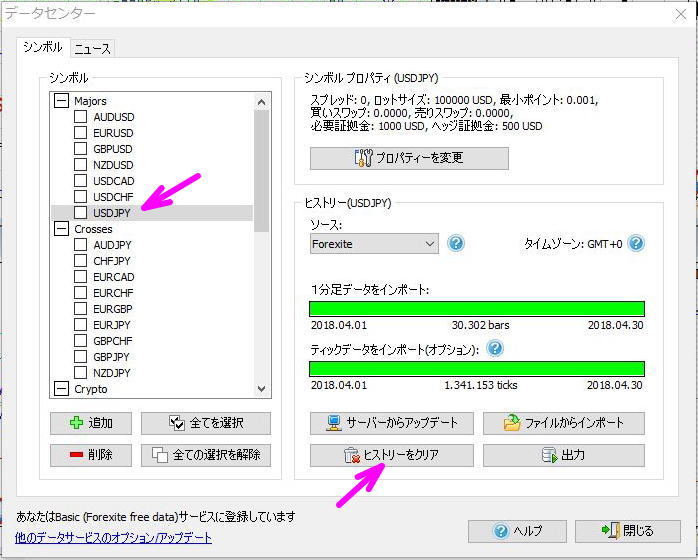Click the symbol list scroll up arrow
Viewport: 698px width, 560px height.
[x=262, y=102]
